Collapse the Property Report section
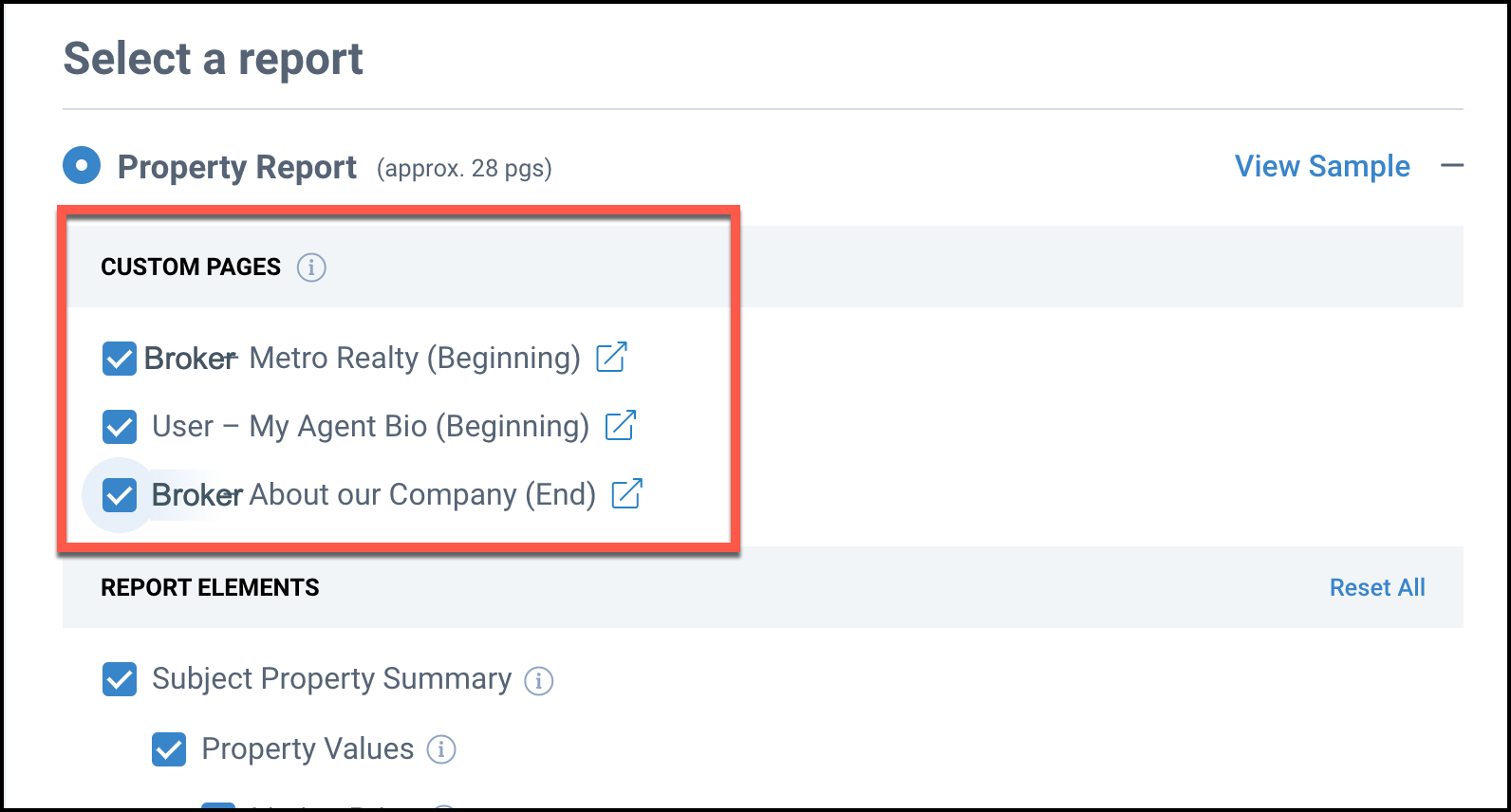1511x812 pixels. (1451, 166)
